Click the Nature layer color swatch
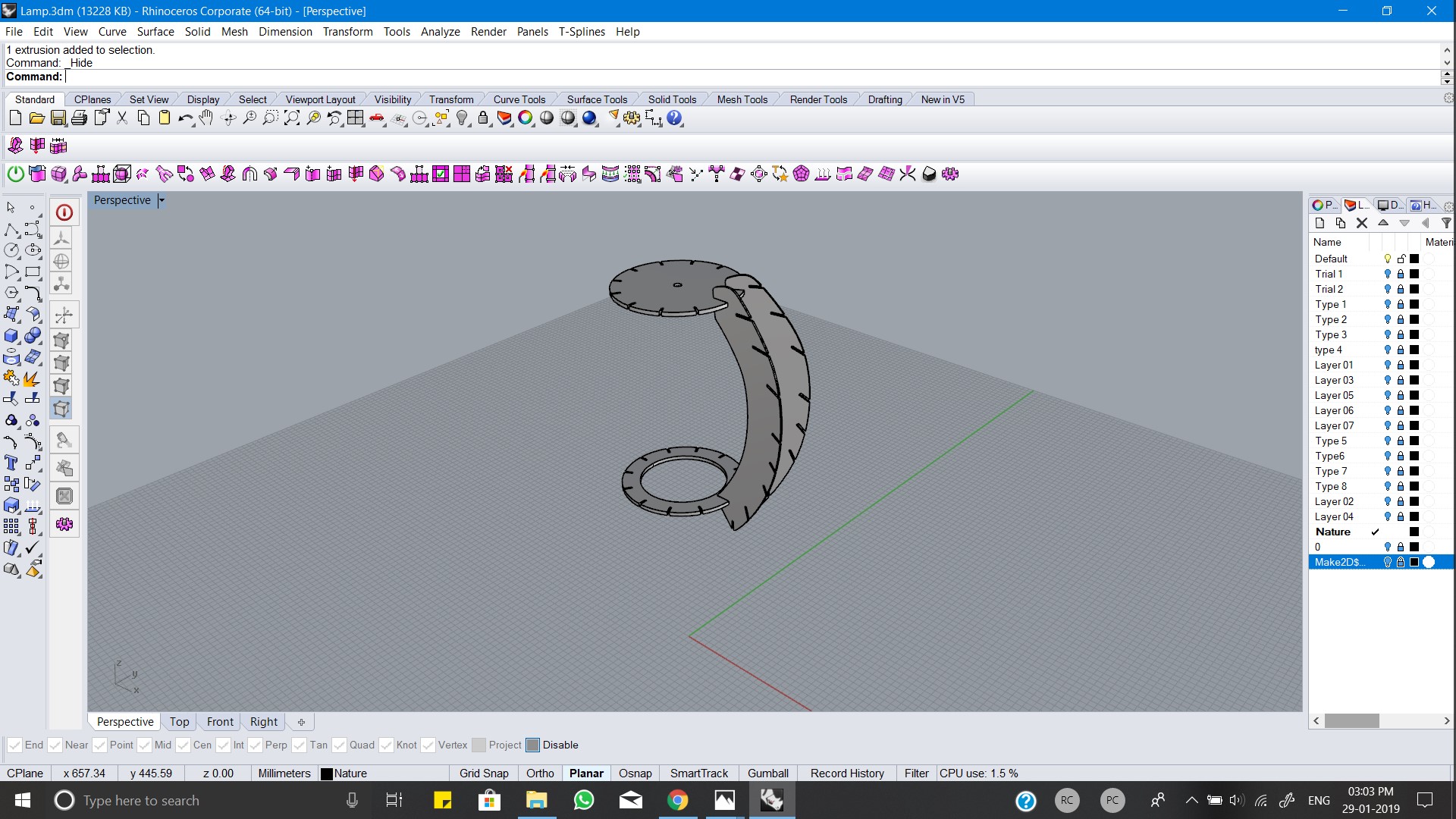 tap(1414, 532)
